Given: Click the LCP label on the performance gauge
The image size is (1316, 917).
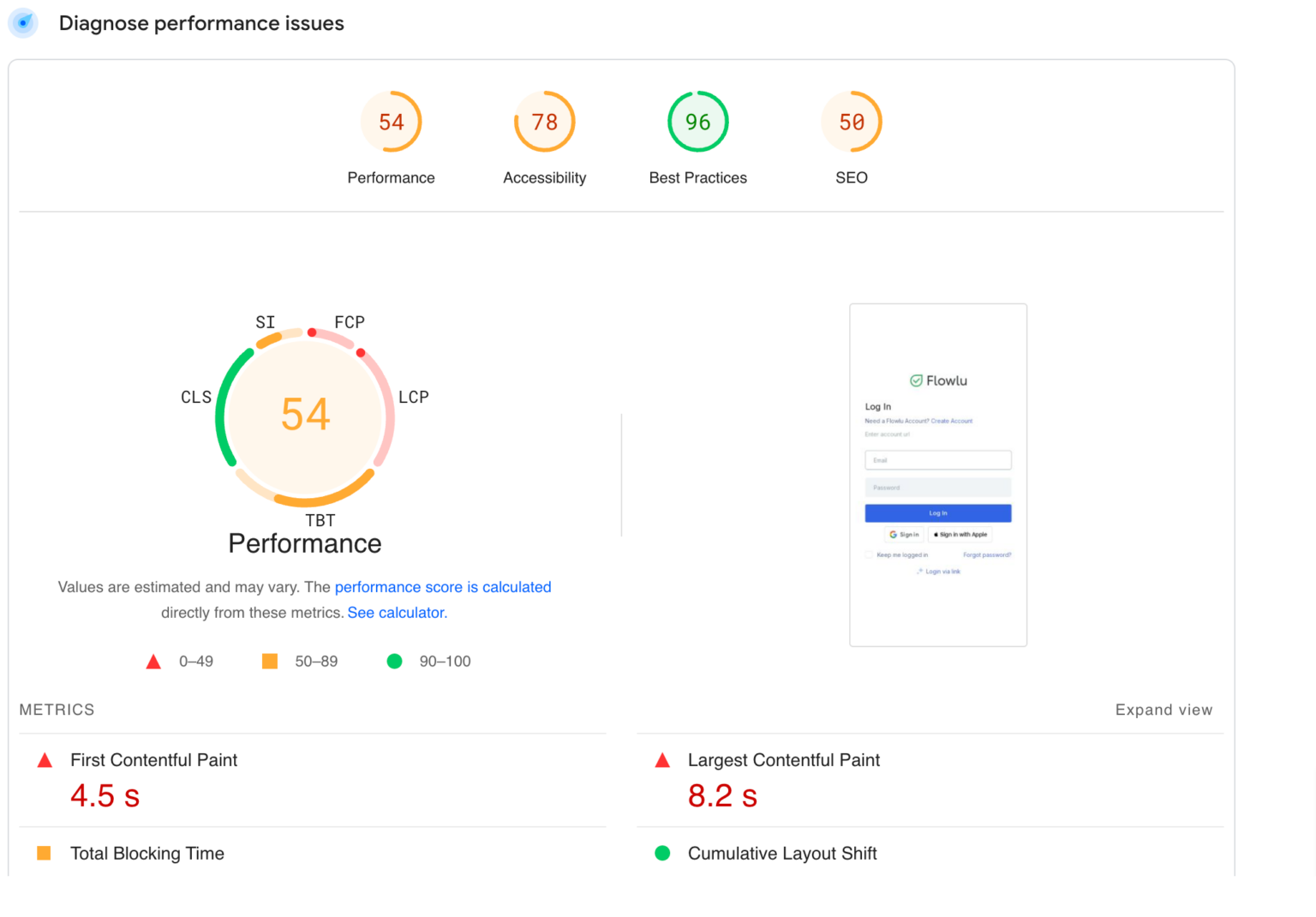Looking at the screenshot, I should point(414,397).
